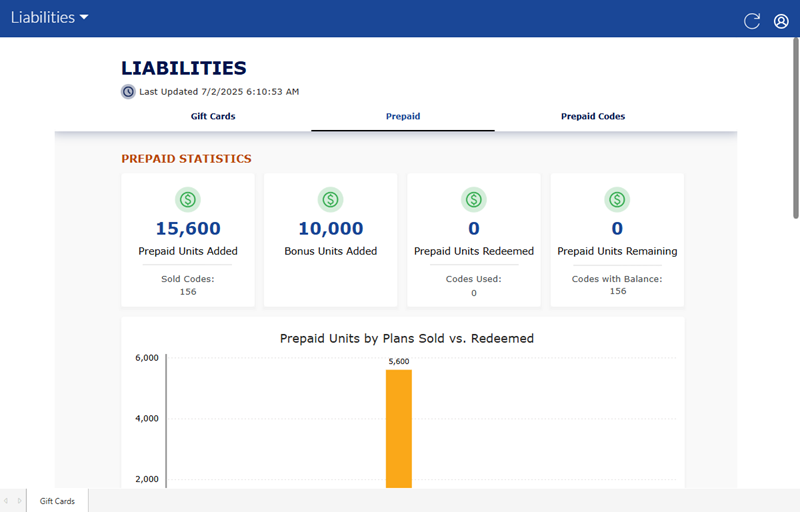Screen dimensions: 800x512
Task: Click the 15,600 Prepaid Units Added value
Action: pyautogui.click(x=188, y=228)
